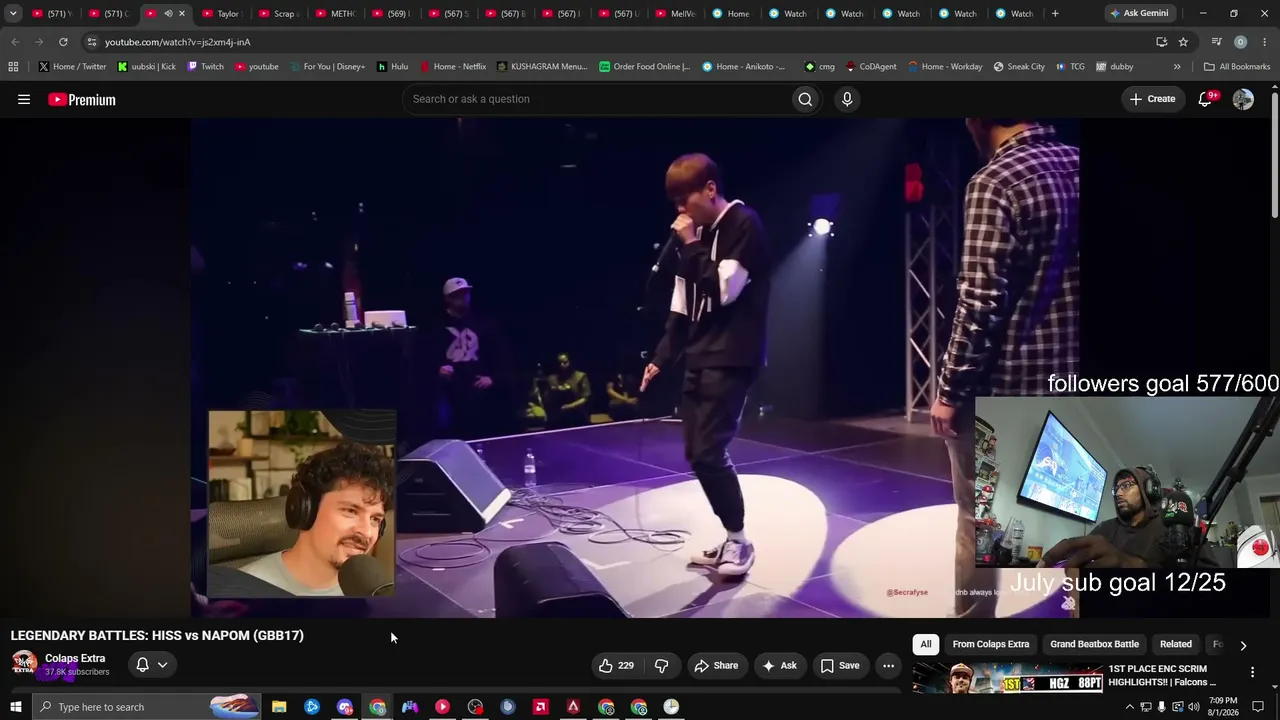Go to YouTube Premium home logo
The height and width of the screenshot is (720, 1280).
[82, 99]
